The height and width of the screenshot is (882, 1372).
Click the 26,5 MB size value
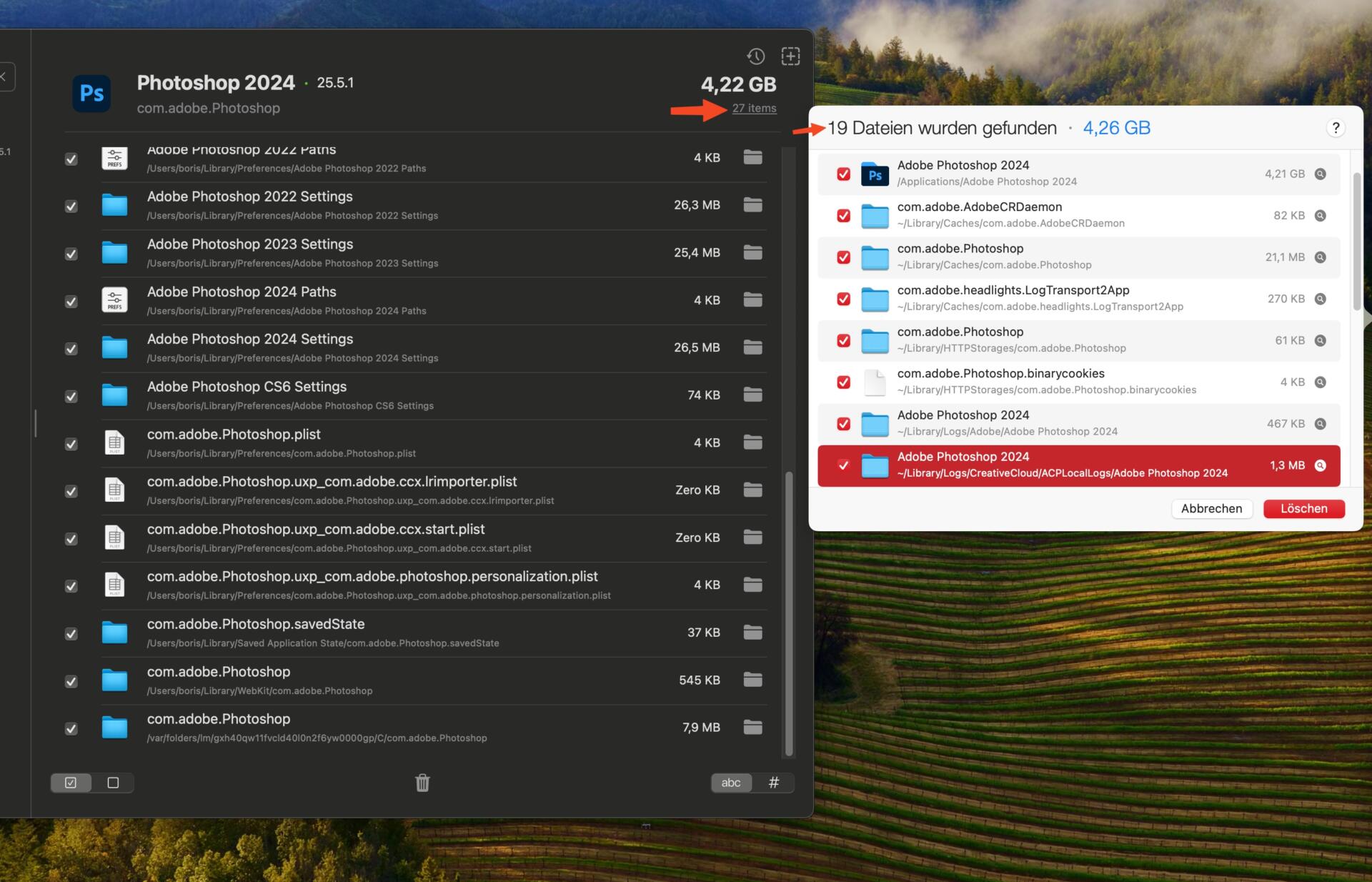click(697, 347)
